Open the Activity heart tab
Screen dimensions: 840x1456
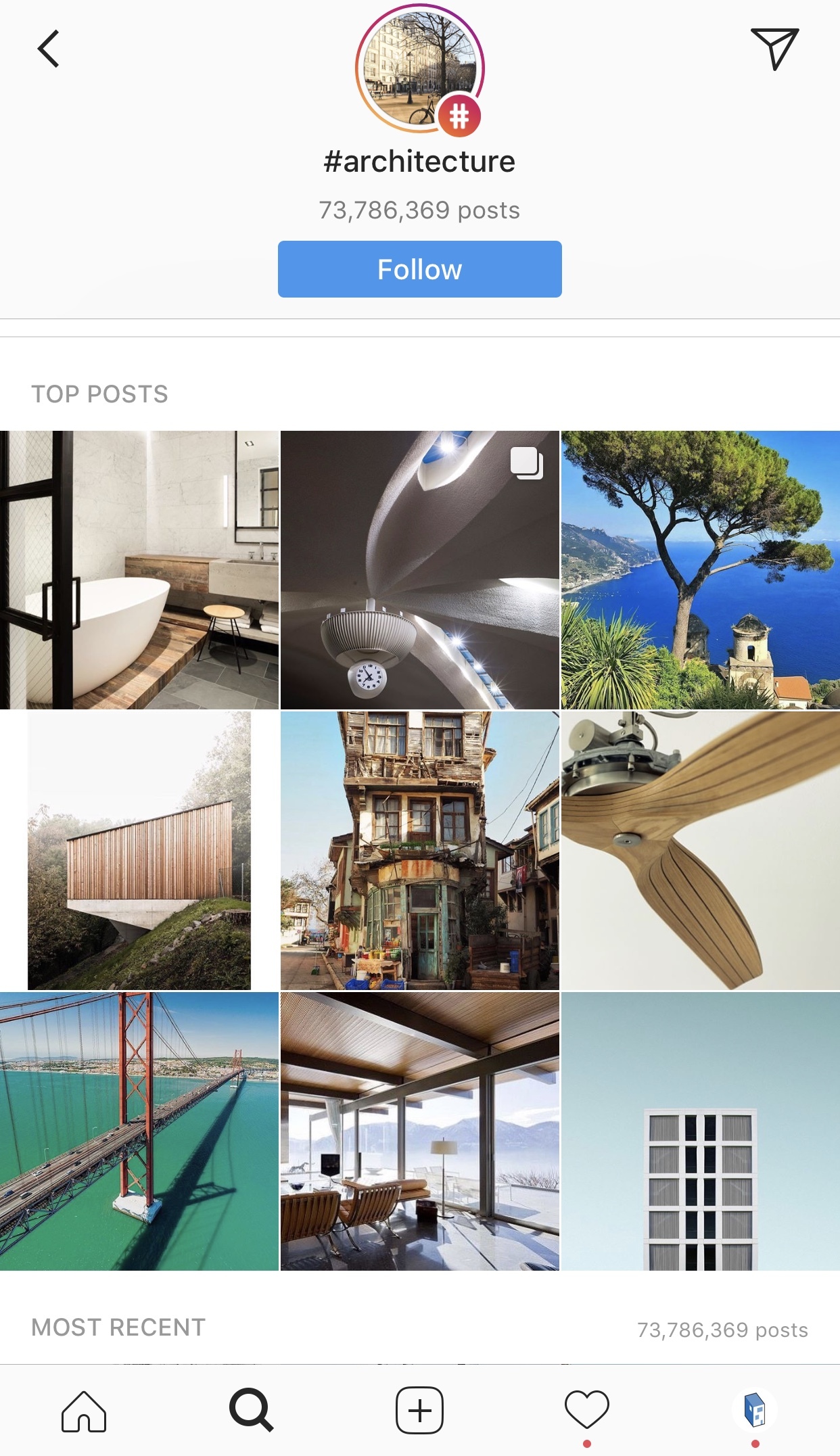click(587, 1410)
